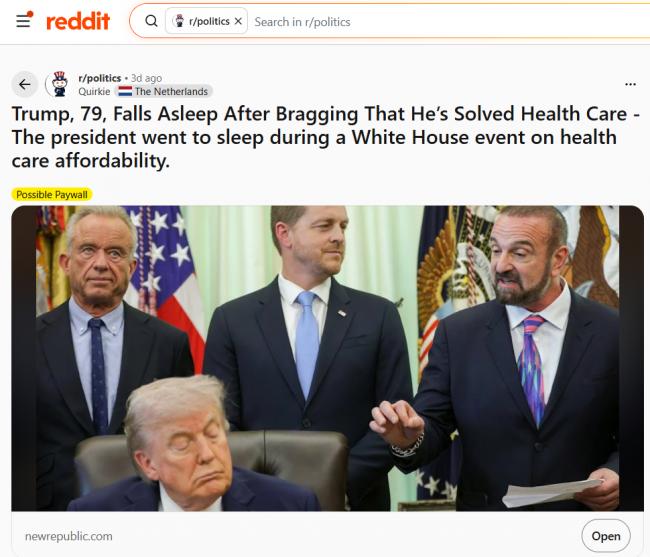
Task: Open the r/politics subreddit avatar
Action: pyautogui.click(x=59, y=84)
